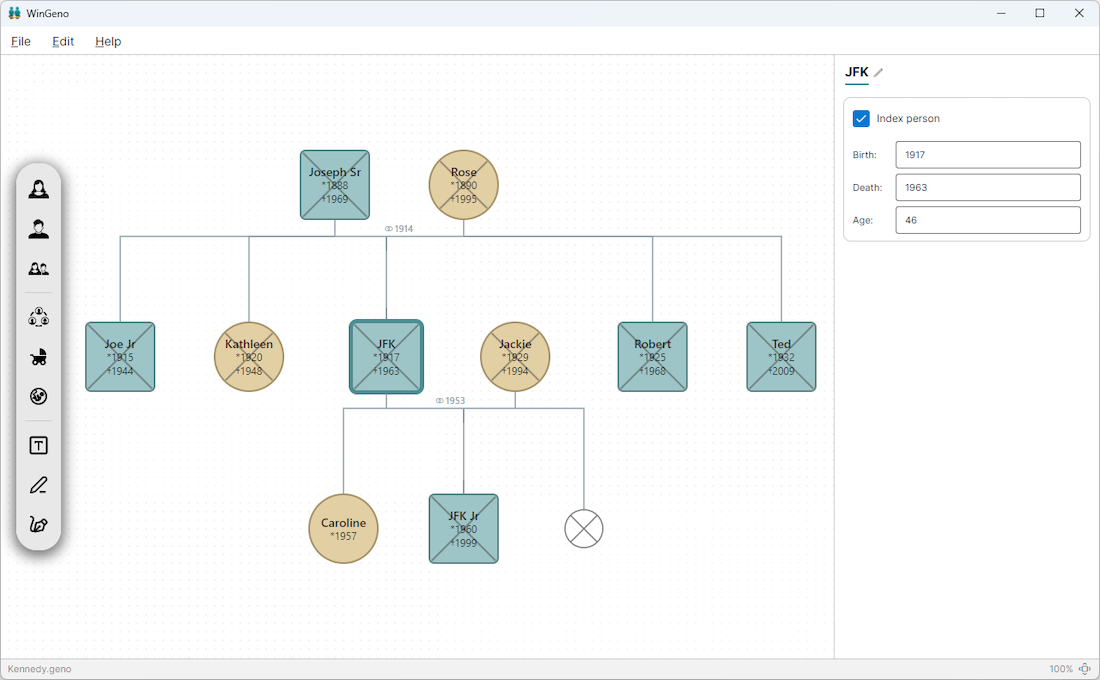1100x680 pixels.
Task: Select the add couple tool
Action: pos(39,269)
